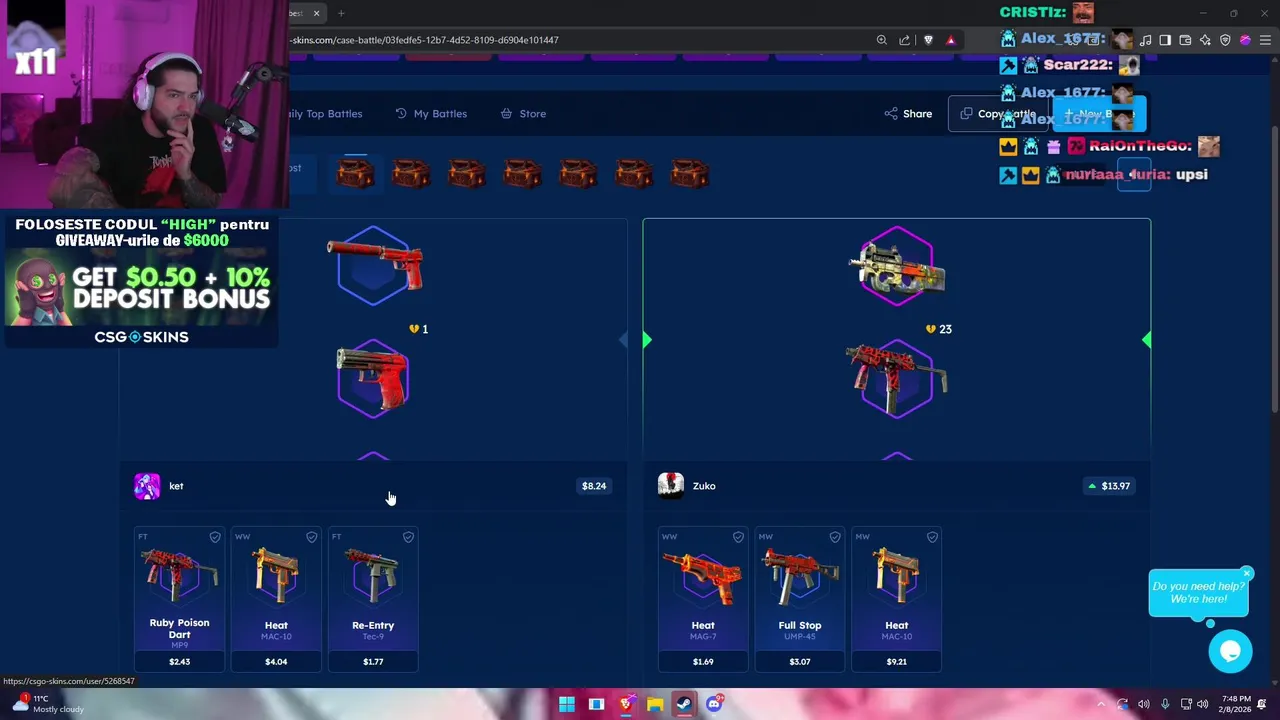
Task: Open the live chat support bubble
Action: pyautogui.click(x=1230, y=652)
